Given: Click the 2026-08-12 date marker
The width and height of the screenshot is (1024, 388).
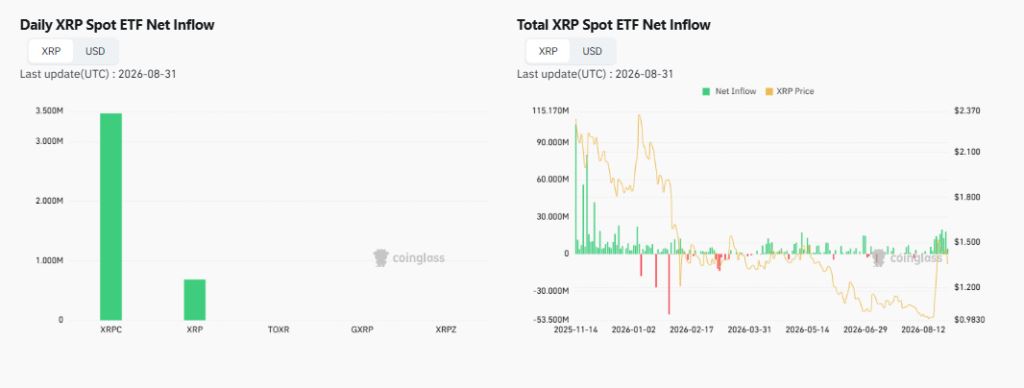Looking at the screenshot, I should pyautogui.click(x=923, y=330).
